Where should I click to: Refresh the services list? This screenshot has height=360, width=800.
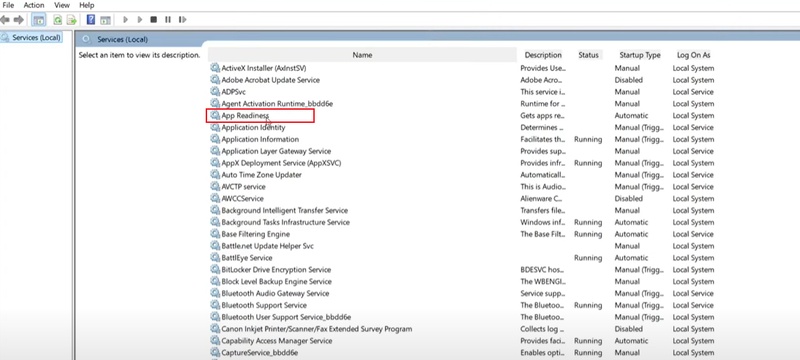[58, 20]
